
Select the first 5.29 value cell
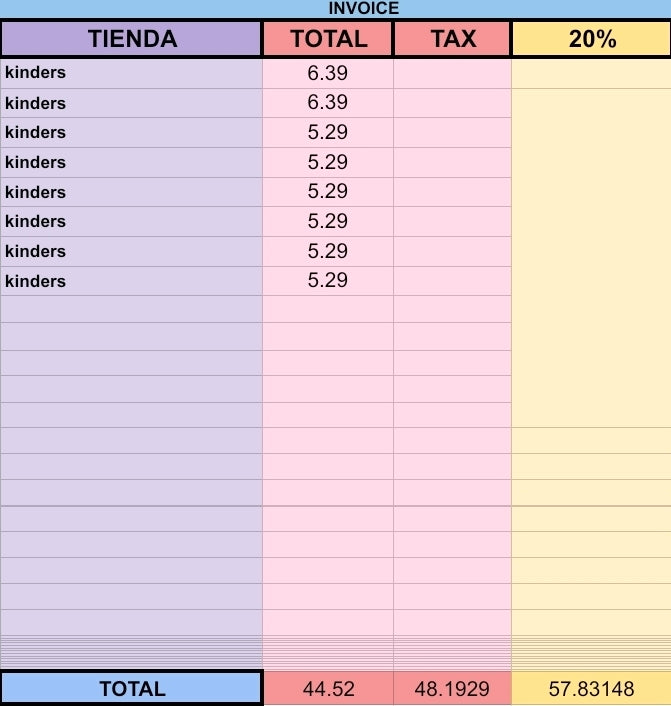coord(328,133)
